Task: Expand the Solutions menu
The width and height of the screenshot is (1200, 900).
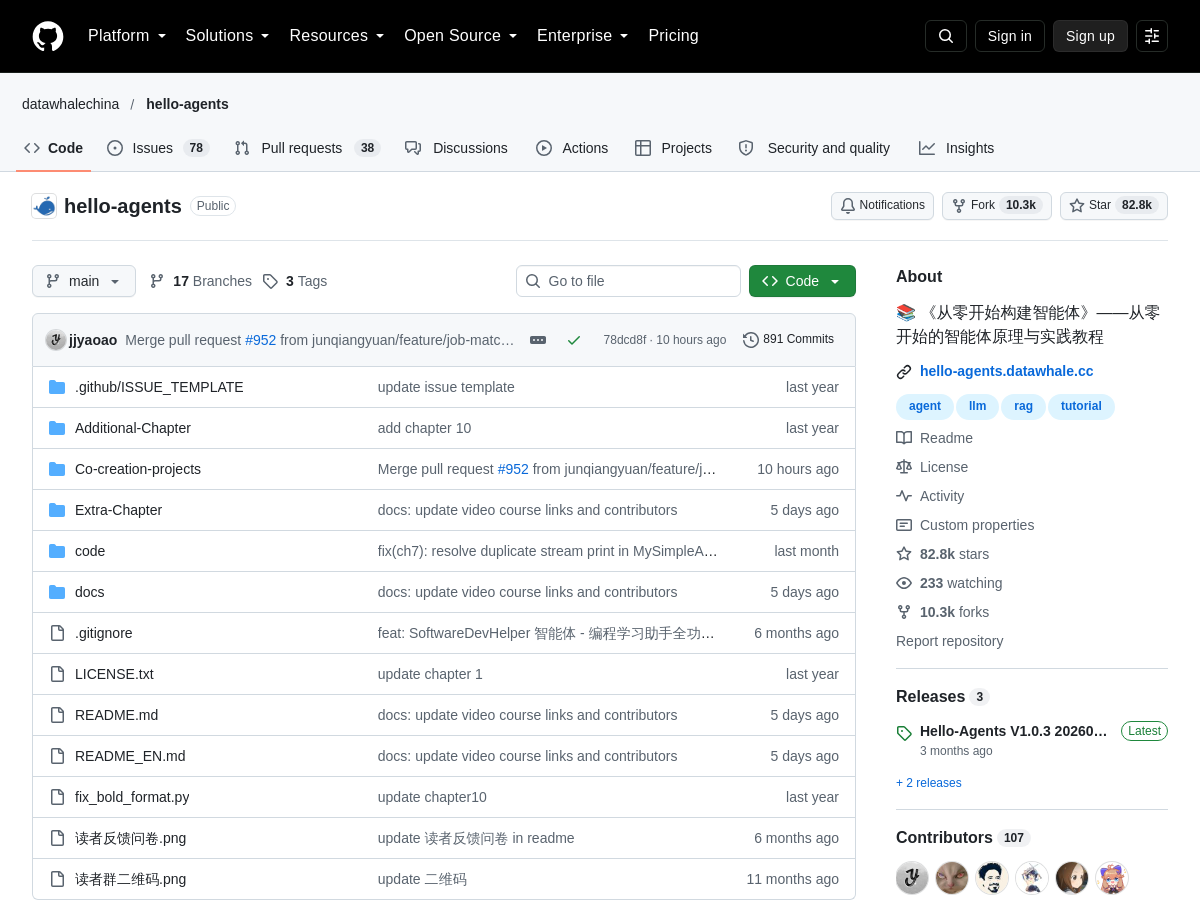Action: click(228, 36)
